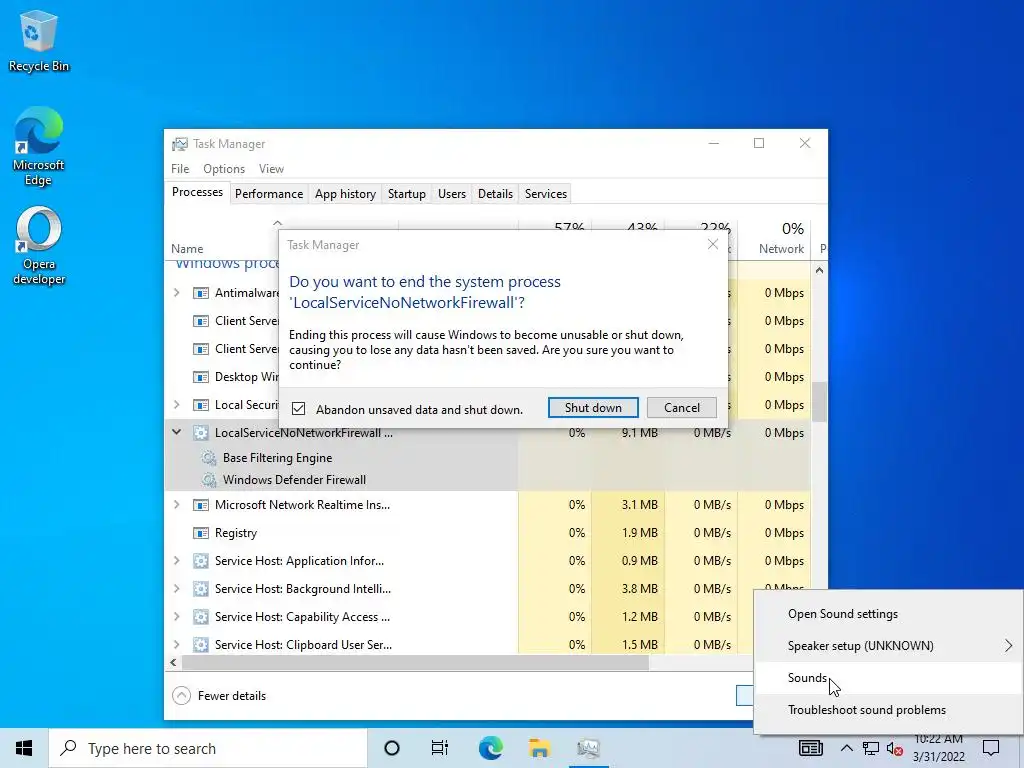Select Base Filtering Engine service icon
Image resolution: width=1024 pixels, height=768 pixels.
click(x=208, y=458)
